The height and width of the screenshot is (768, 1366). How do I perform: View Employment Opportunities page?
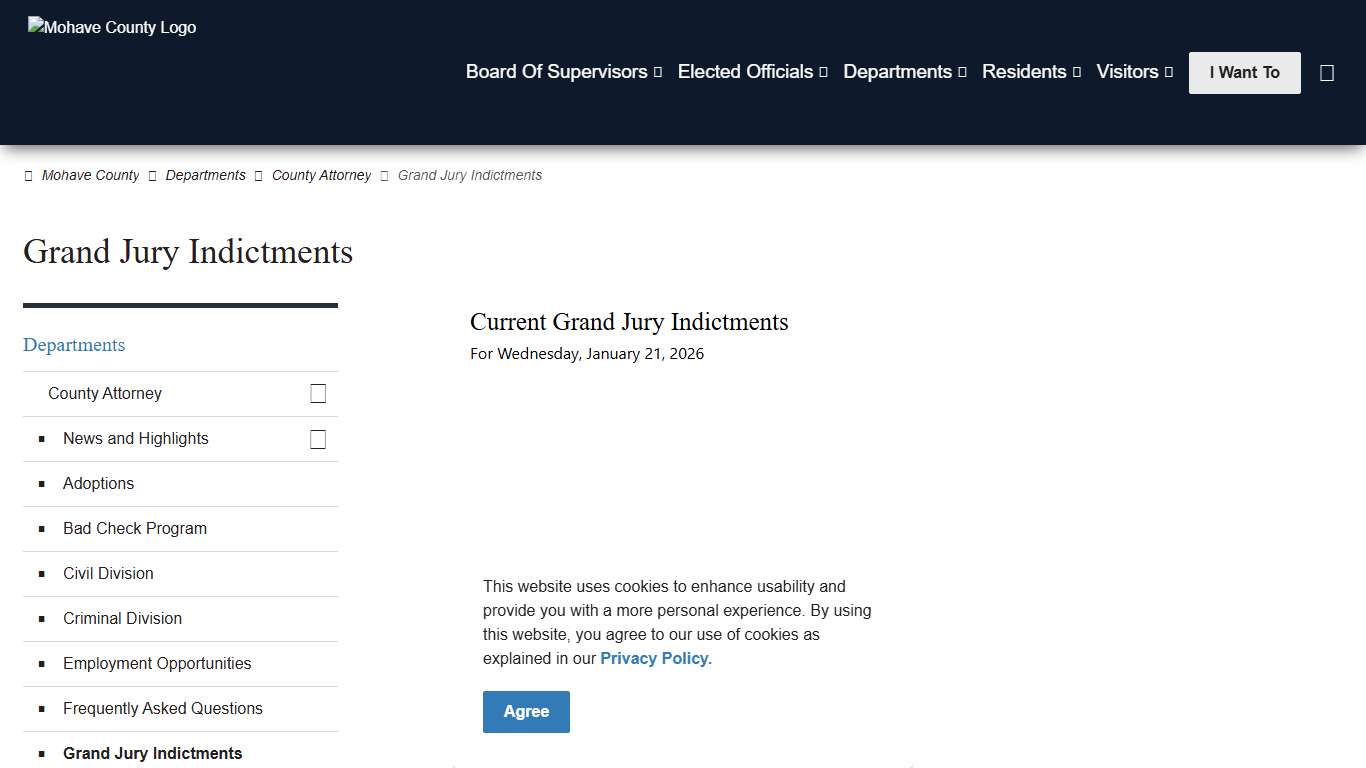(157, 663)
